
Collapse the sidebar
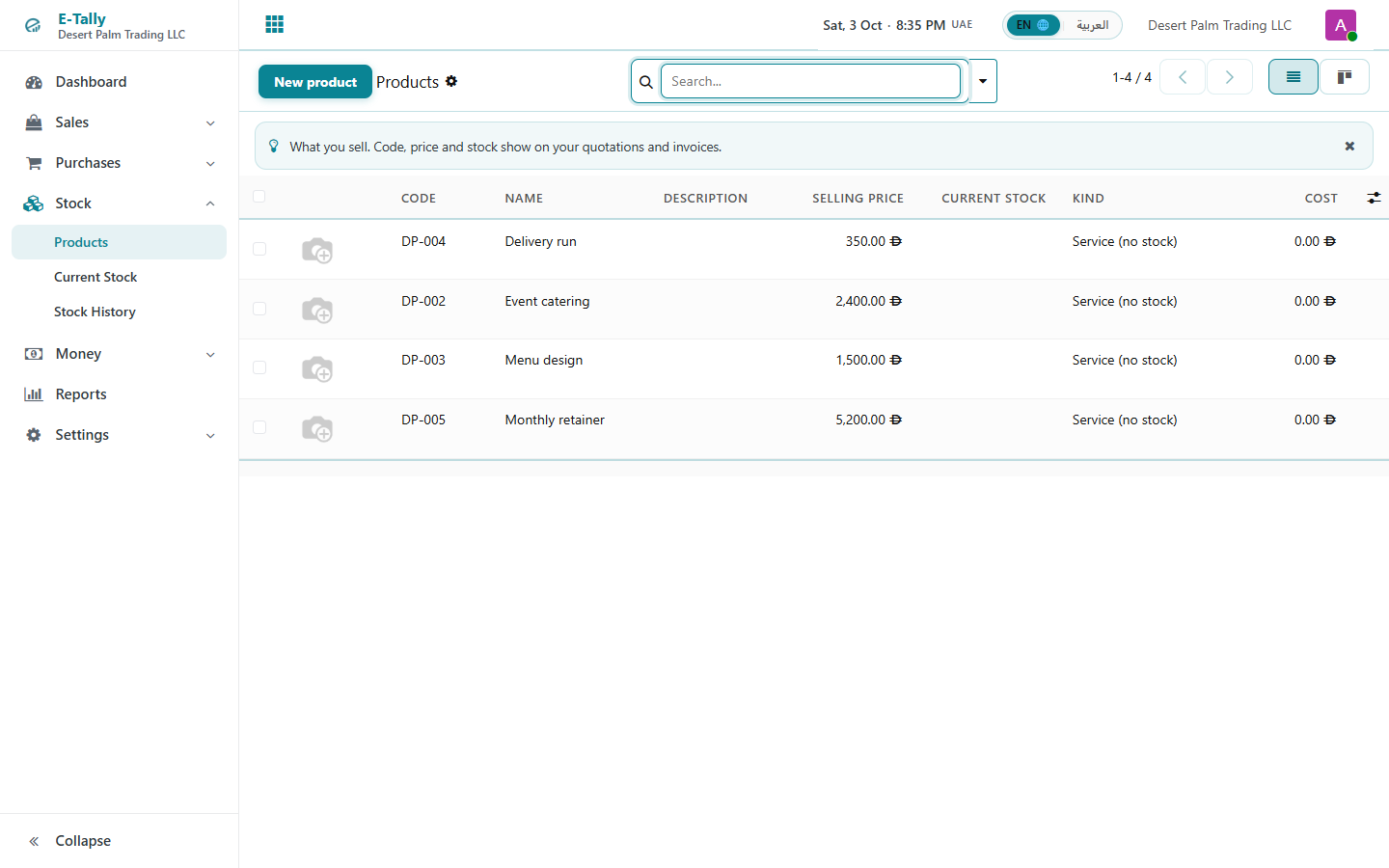tap(120, 841)
